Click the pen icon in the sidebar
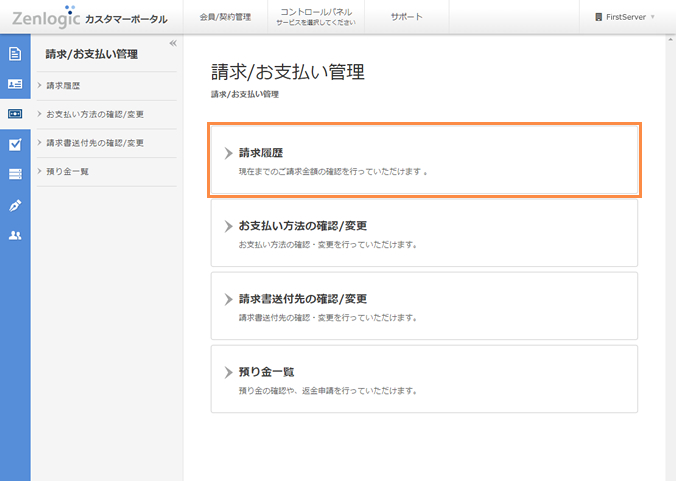Viewport: 676px width, 481px height. (15, 205)
